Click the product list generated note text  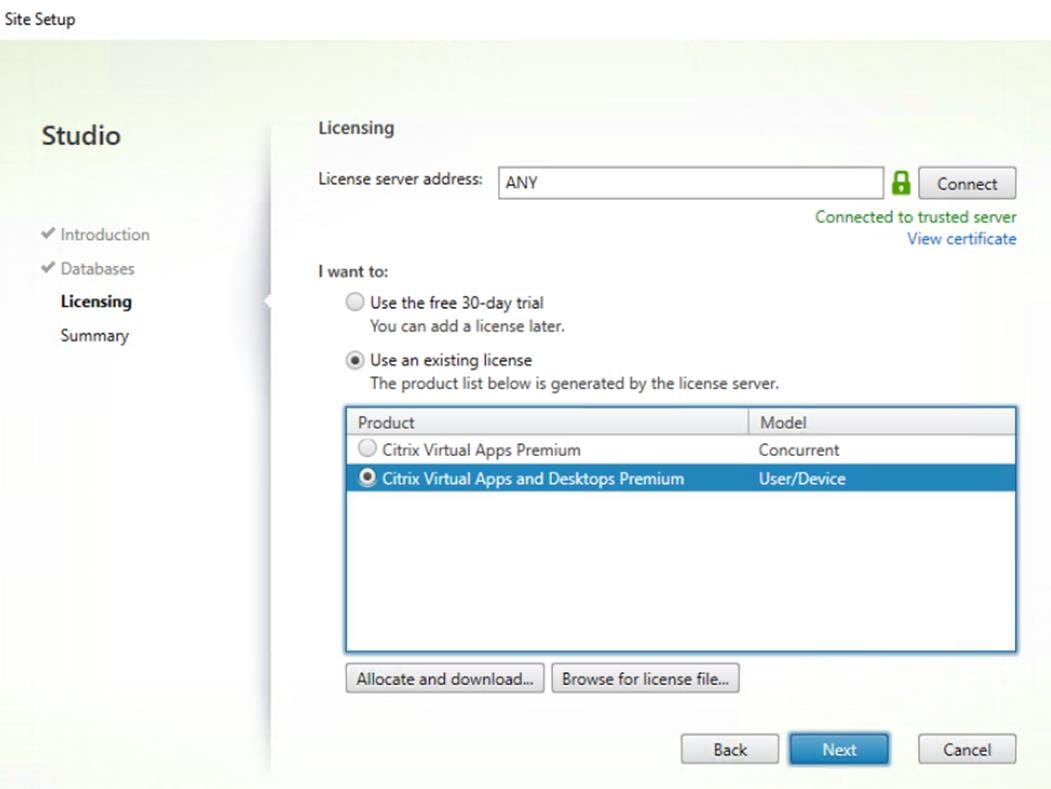pyautogui.click(x=574, y=383)
